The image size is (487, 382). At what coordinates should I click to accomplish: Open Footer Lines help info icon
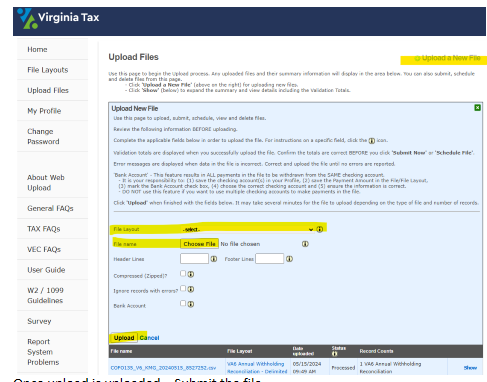click(289, 259)
